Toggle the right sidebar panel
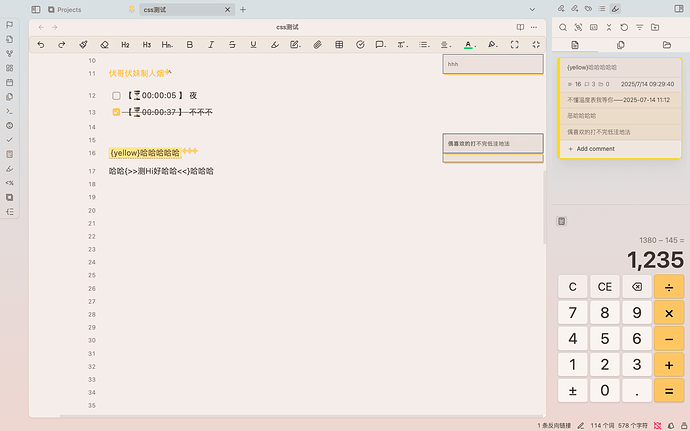Viewport: 690px width, 431px height. pyautogui.click(x=679, y=8)
